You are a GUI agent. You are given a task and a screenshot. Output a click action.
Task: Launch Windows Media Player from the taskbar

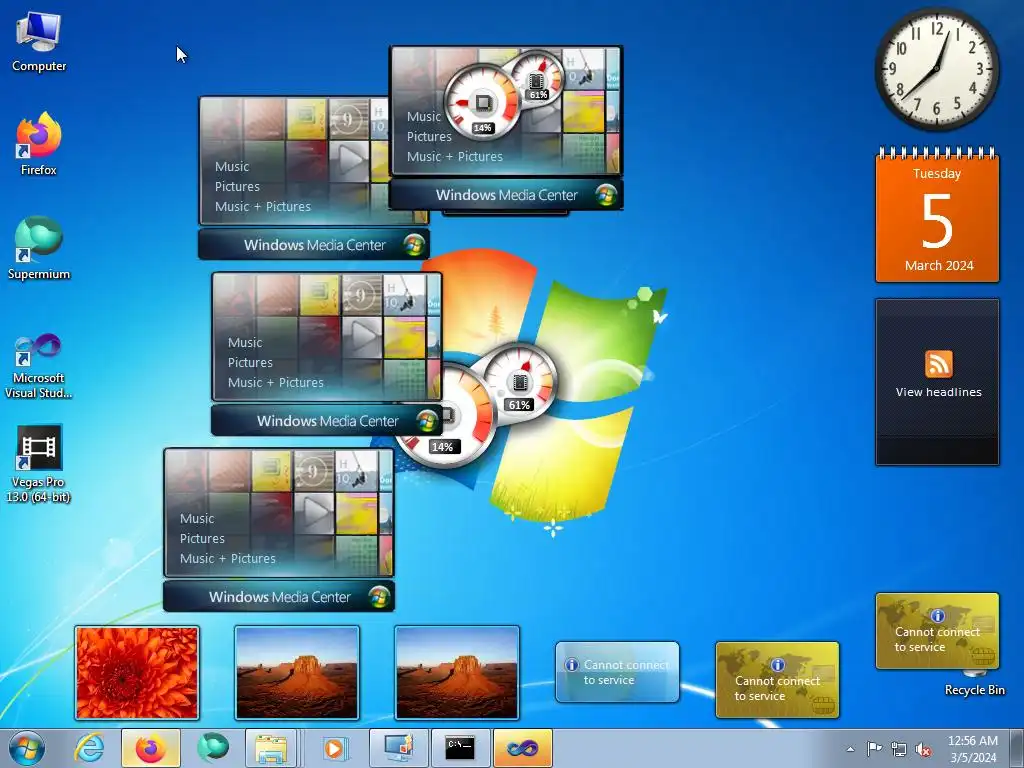[334, 748]
